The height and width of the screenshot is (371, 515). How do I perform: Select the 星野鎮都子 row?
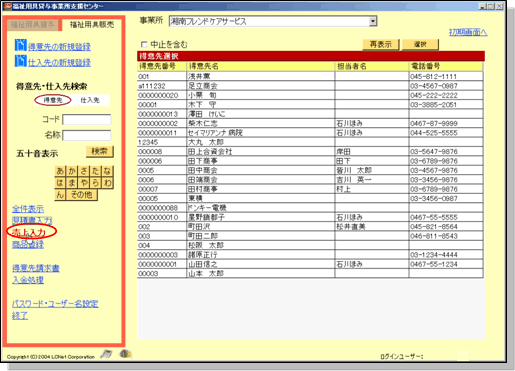[310, 217]
